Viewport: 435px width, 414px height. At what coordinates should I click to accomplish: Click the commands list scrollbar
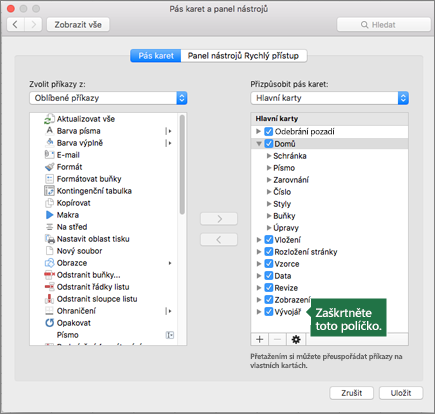coord(182,165)
